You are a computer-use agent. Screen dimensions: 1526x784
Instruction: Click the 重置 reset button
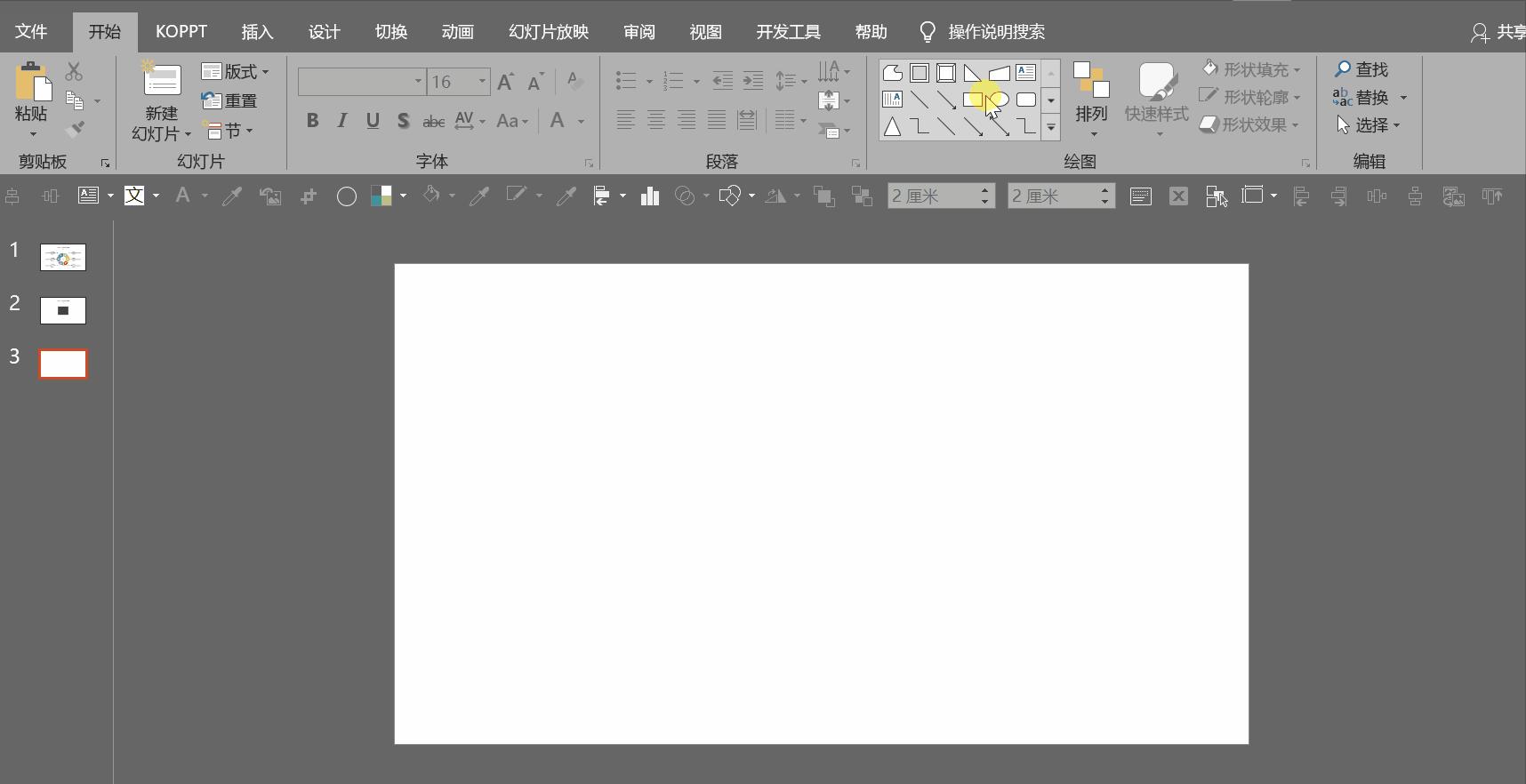click(230, 101)
